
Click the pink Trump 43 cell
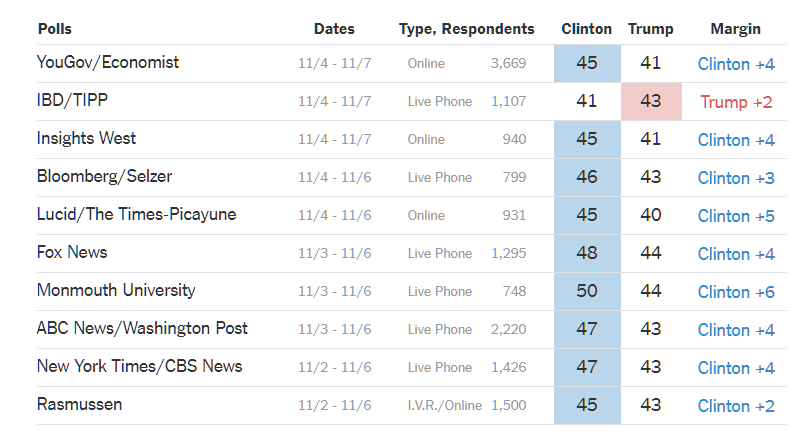[651, 101]
